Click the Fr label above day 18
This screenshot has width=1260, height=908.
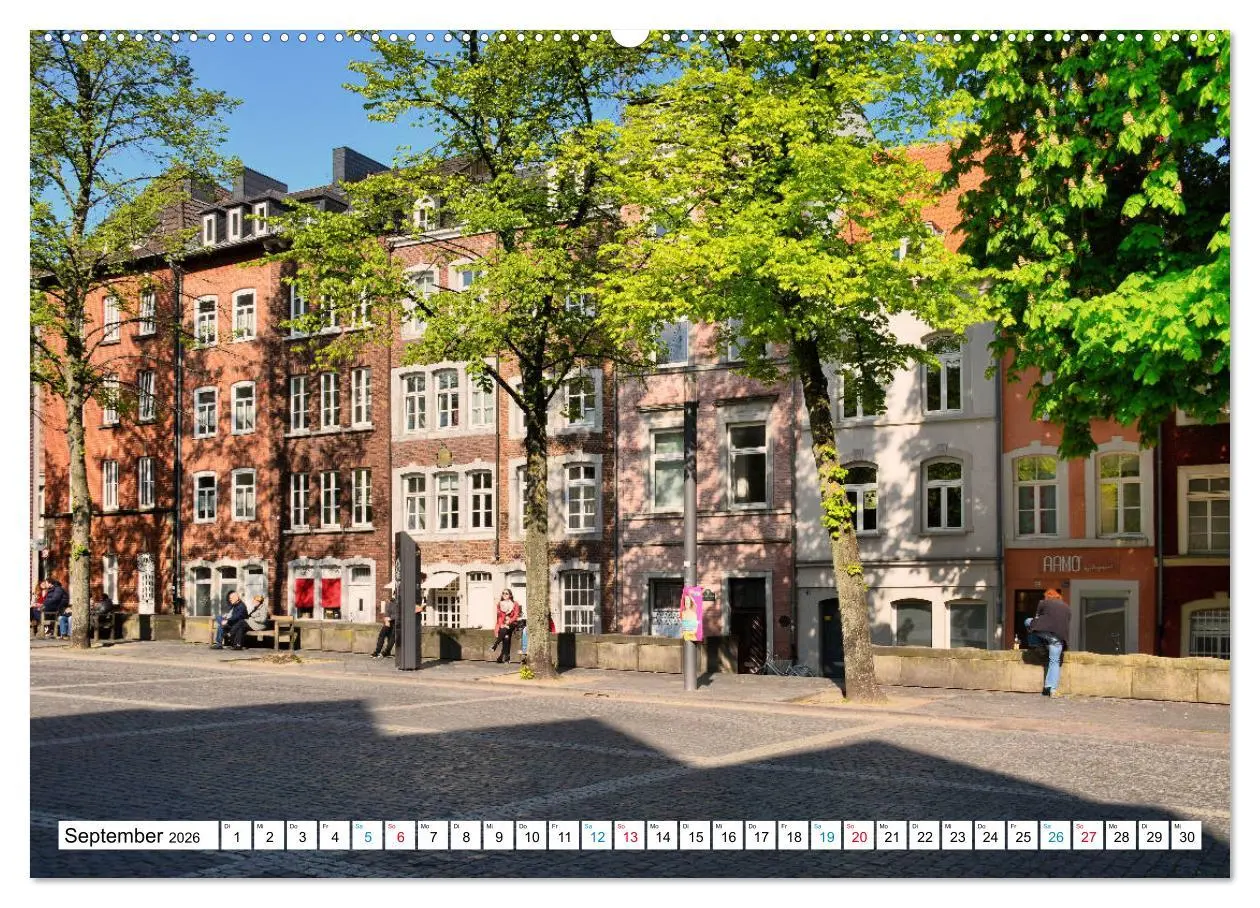[786, 827]
